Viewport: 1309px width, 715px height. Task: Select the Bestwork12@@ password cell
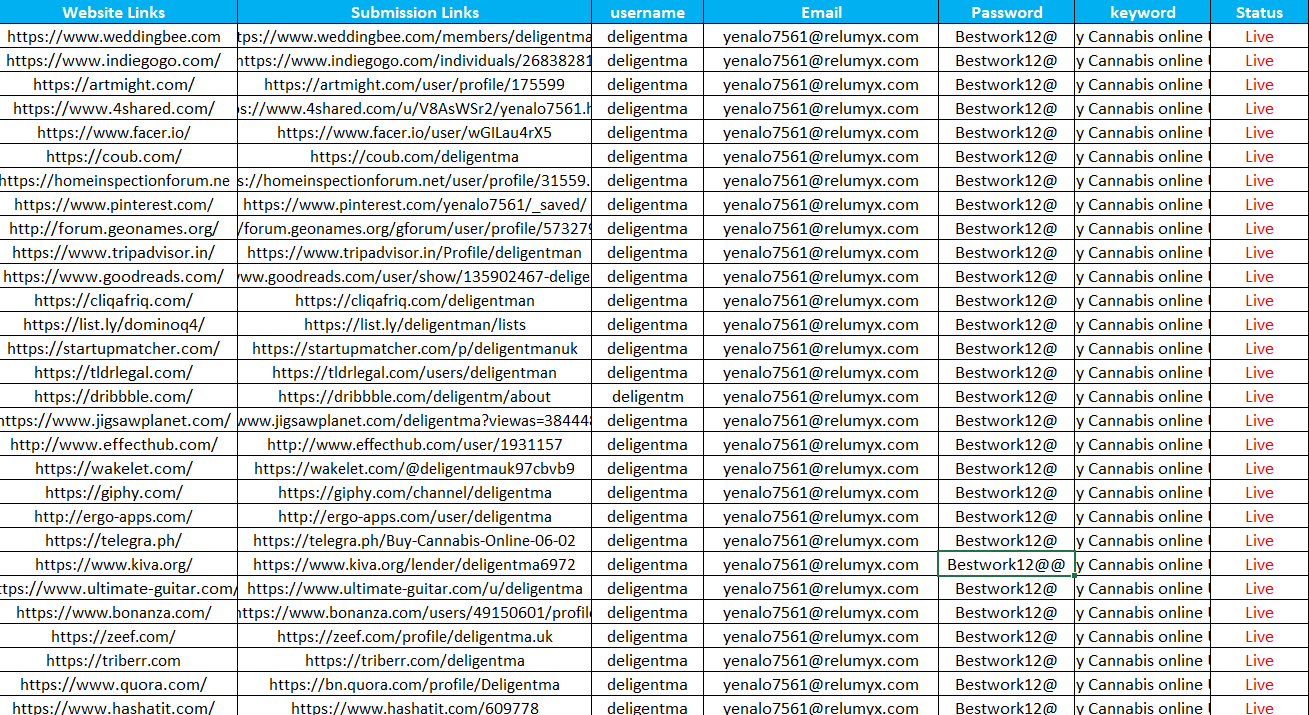(1006, 565)
